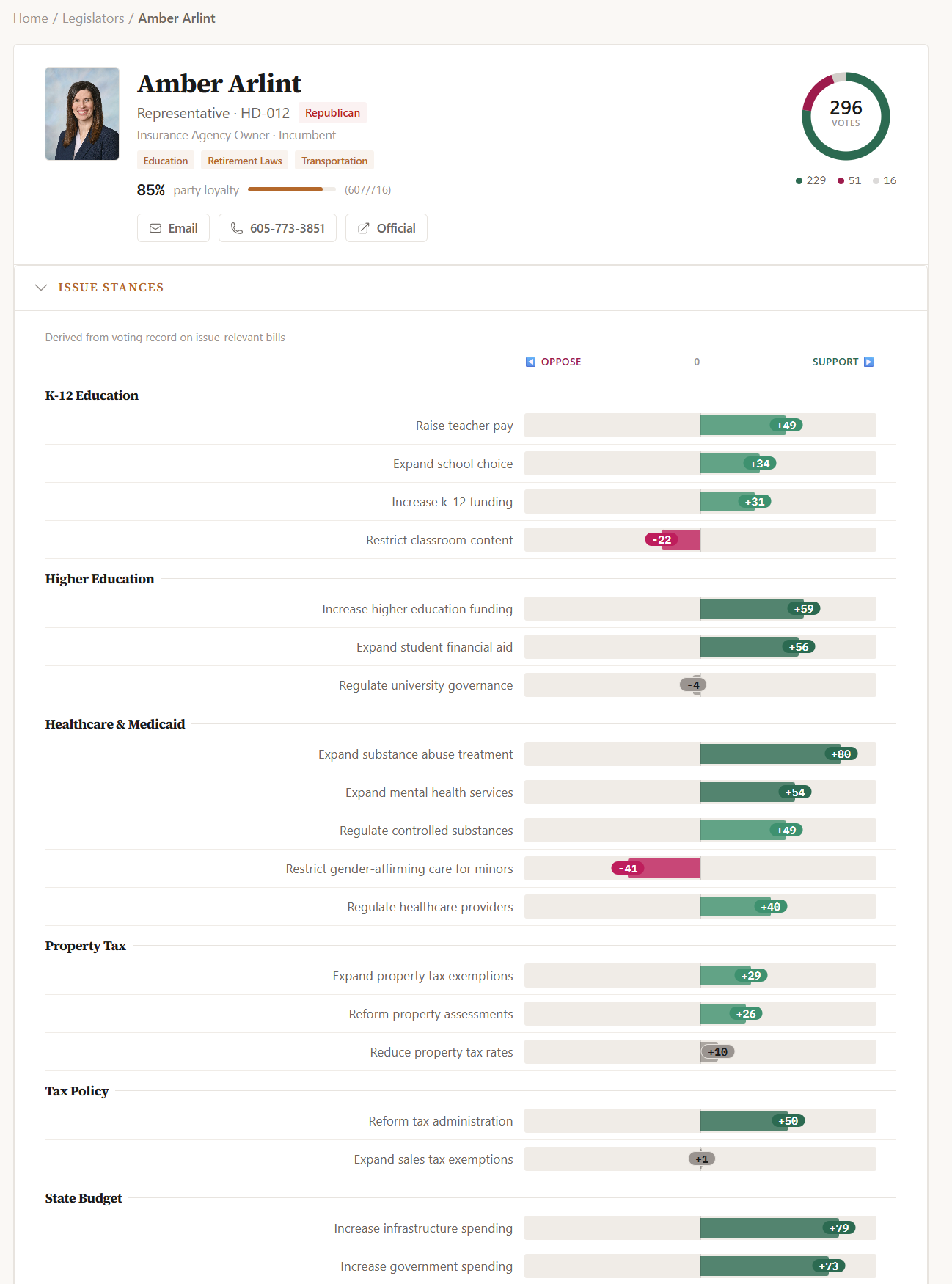Select the Transportation topic tag
The image size is (952, 1284).
(x=334, y=161)
